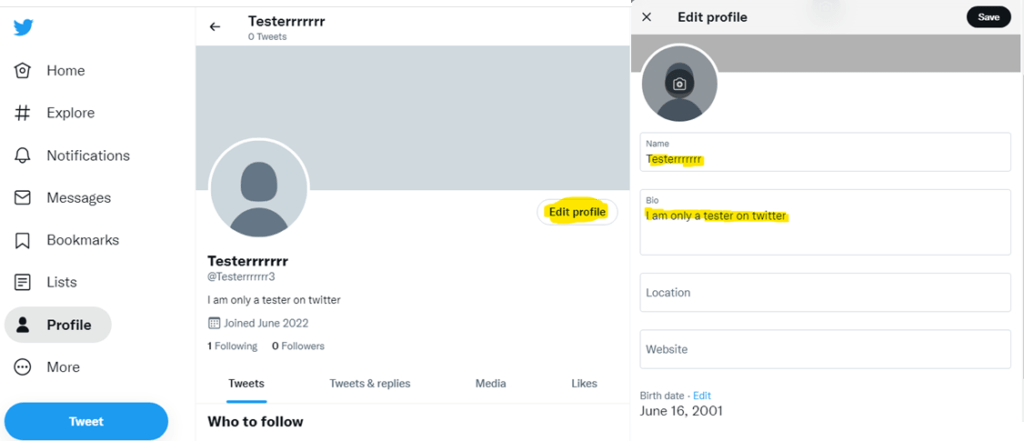Image resolution: width=1024 pixels, height=441 pixels.
Task: Click the Edit profile button
Action: click(x=577, y=212)
